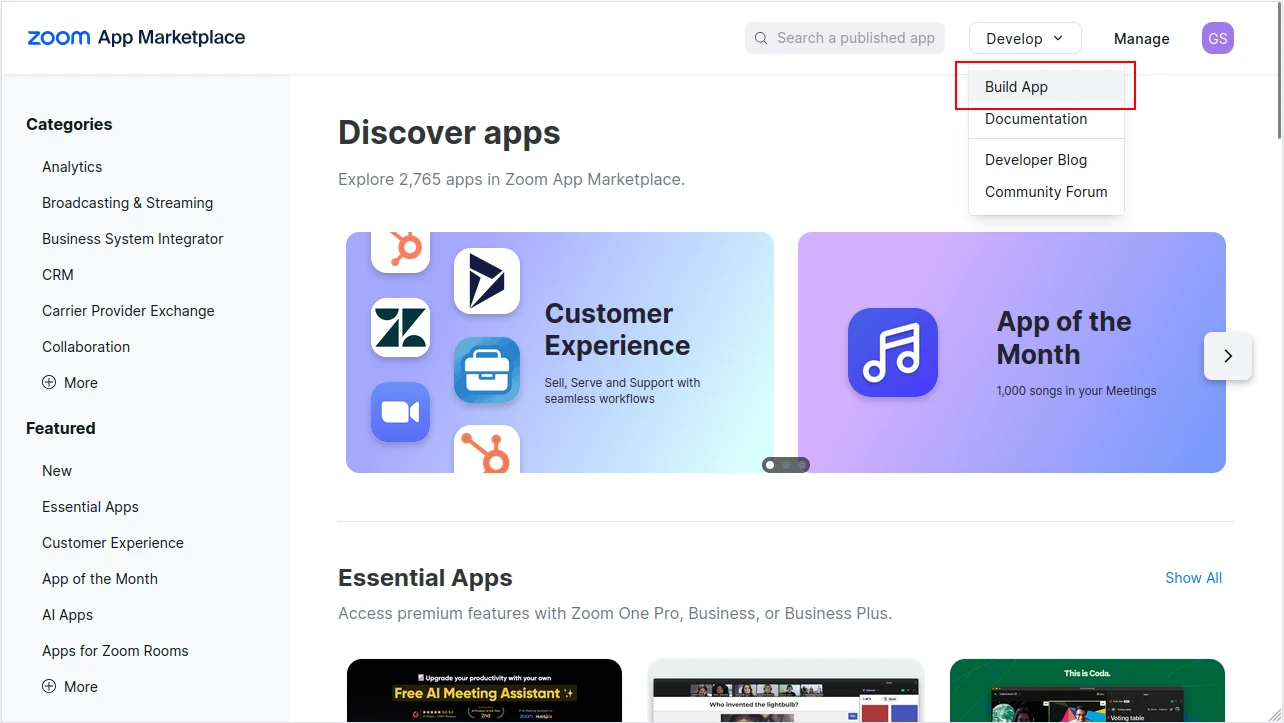
Task: Select the first carousel indicator dot
Action: pyautogui.click(x=770, y=465)
